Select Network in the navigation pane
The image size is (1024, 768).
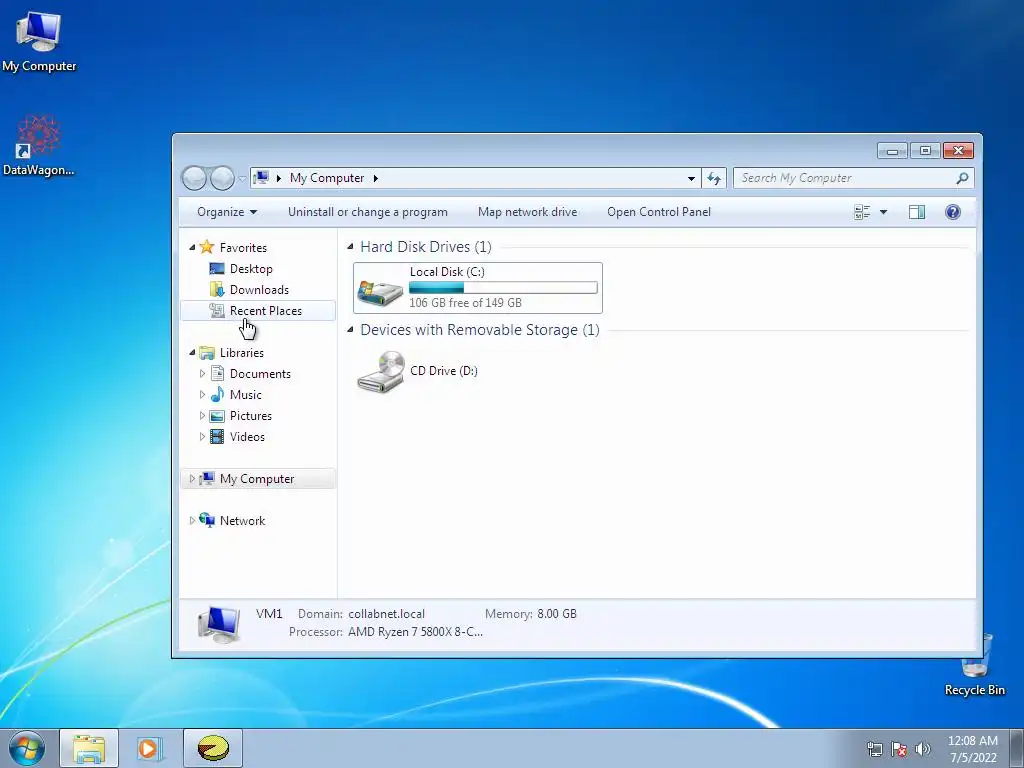(242, 520)
